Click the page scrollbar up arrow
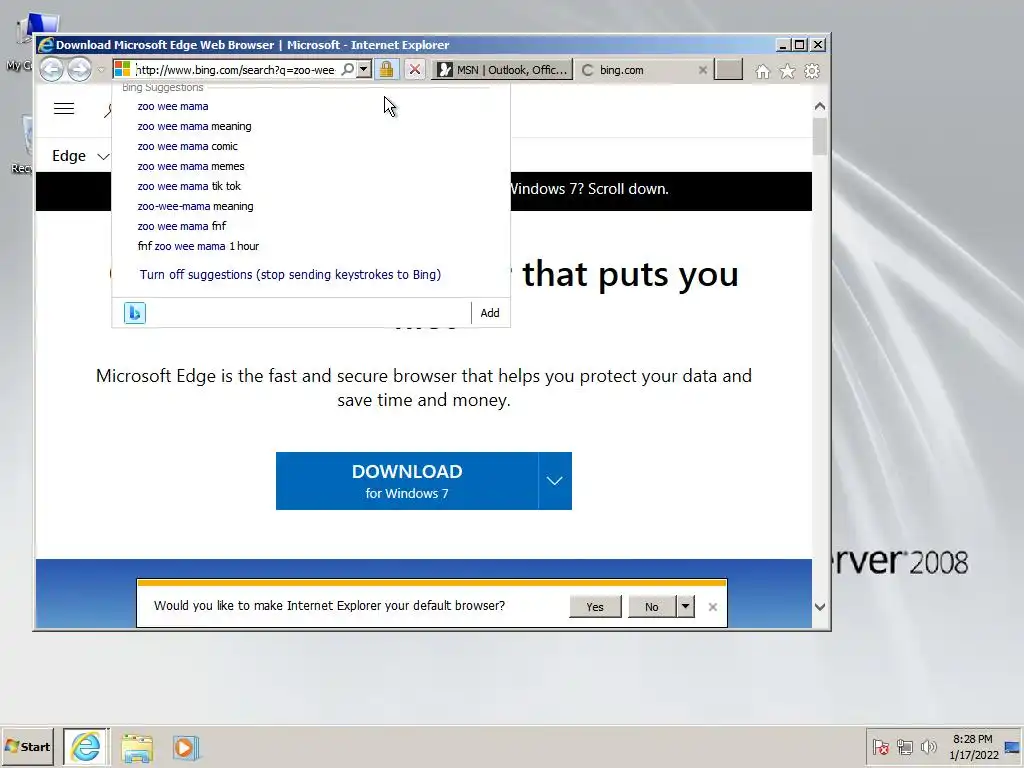 click(820, 106)
